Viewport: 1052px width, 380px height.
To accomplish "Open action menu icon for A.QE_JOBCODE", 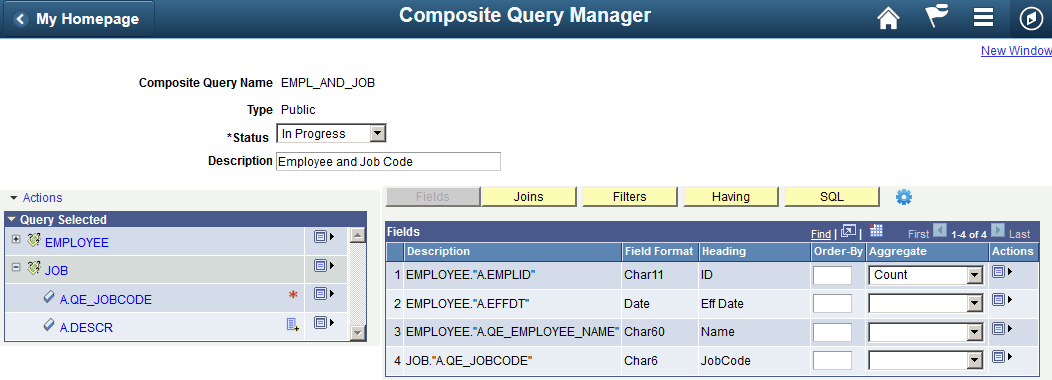I will pos(324,294).
